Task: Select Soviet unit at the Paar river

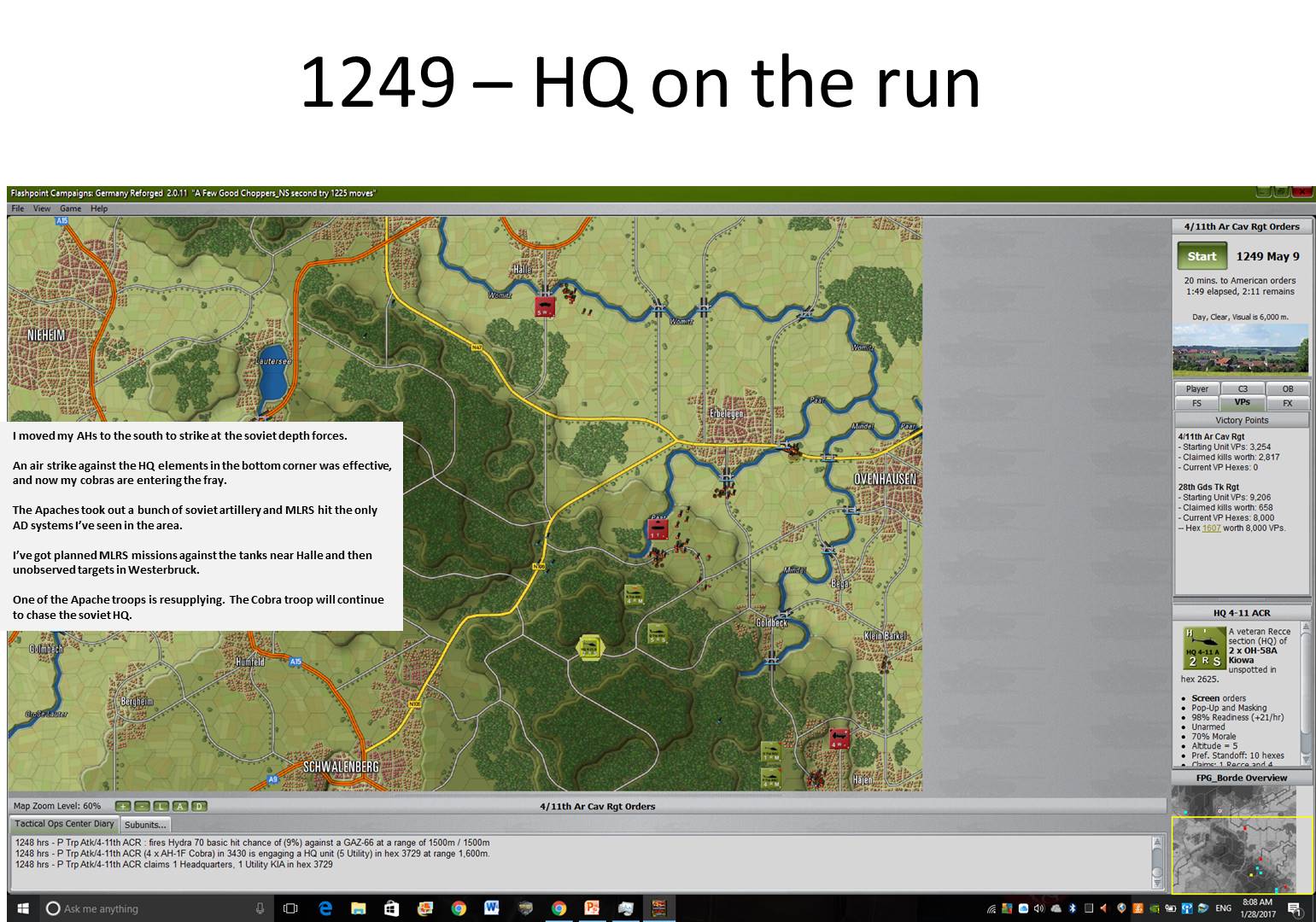Action: (x=658, y=529)
